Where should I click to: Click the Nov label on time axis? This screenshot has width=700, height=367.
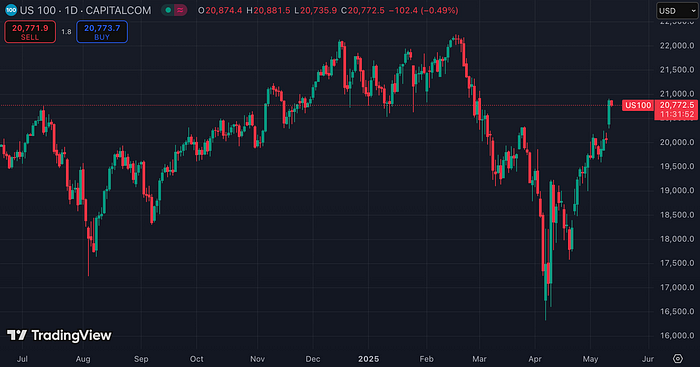258,359
